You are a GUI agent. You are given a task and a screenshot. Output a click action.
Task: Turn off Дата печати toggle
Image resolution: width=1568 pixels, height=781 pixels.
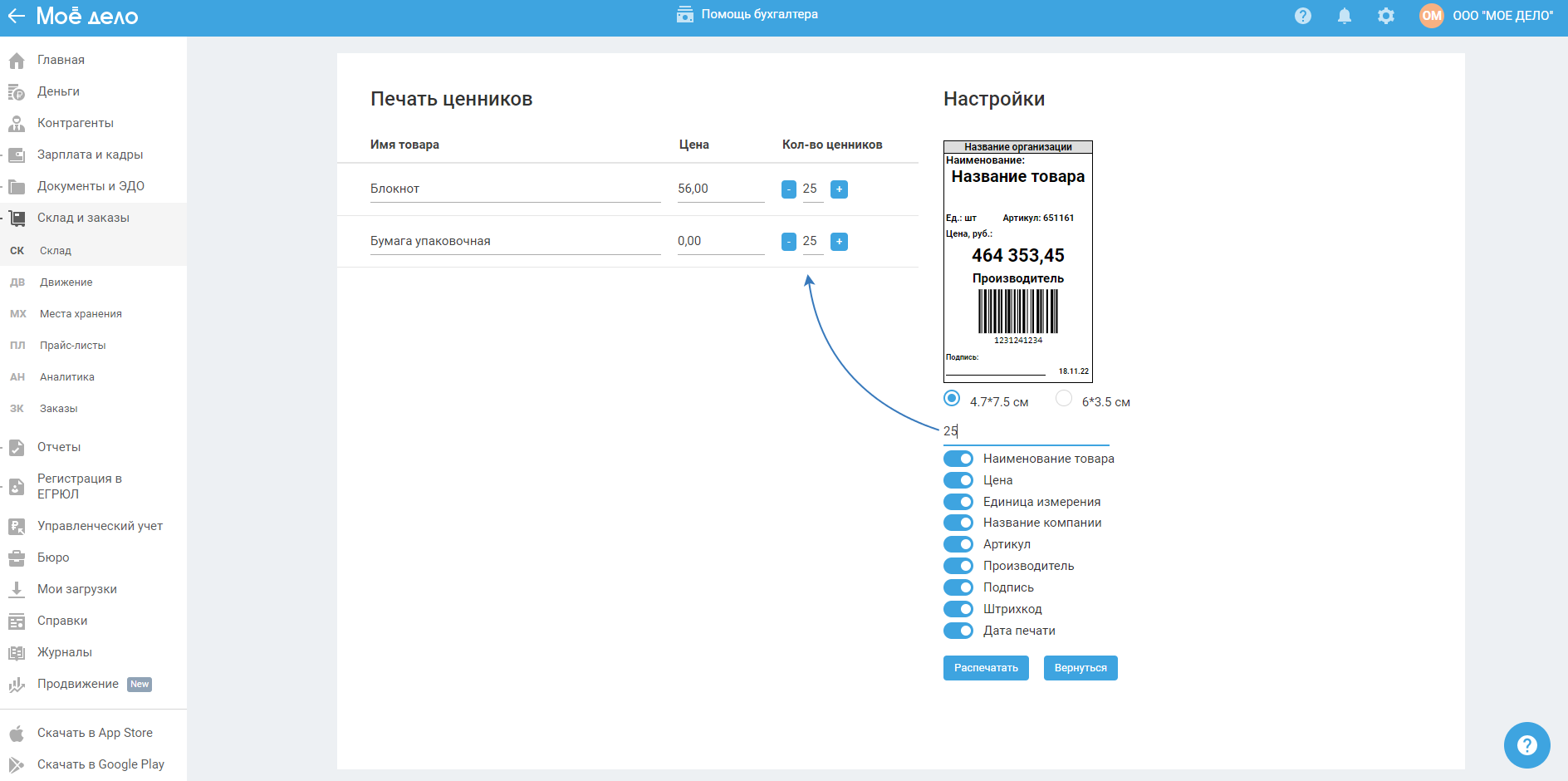point(958,631)
